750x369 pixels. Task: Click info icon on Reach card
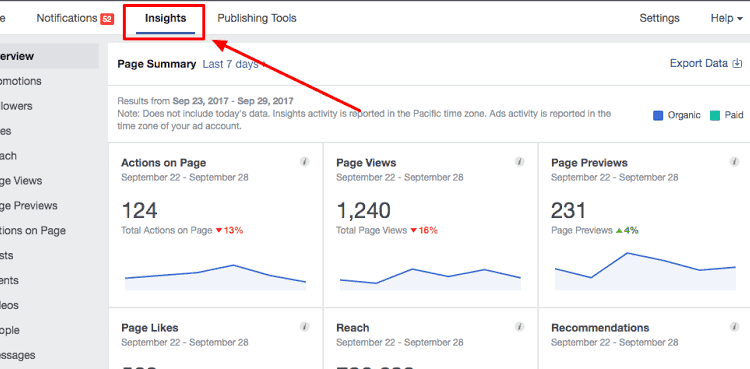(519, 327)
